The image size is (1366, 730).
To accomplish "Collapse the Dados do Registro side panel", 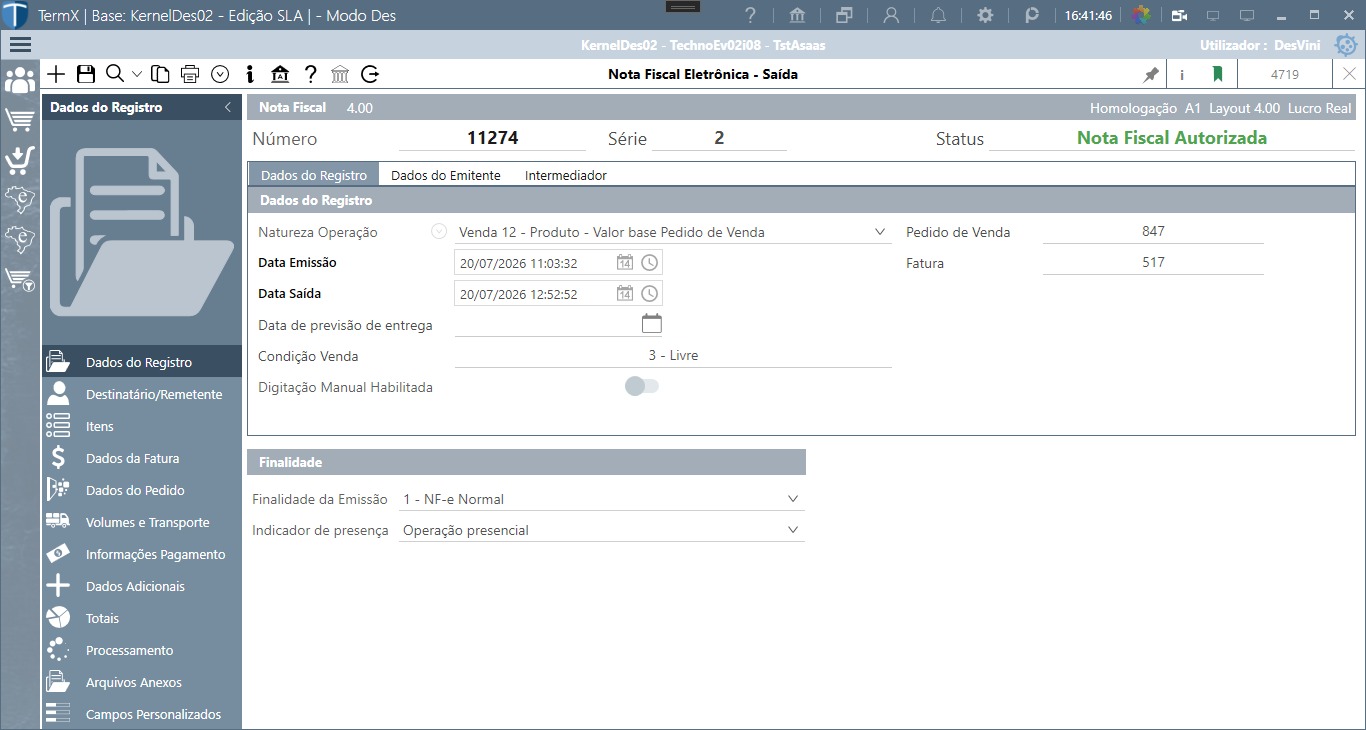I will click(228, 107).
